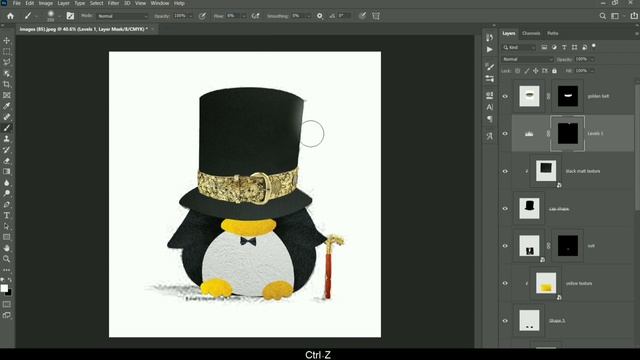This screenshot has width=640, height=360.
Task: Select the Brush tool in the left toolbar
Action: (x=7, y=128)
